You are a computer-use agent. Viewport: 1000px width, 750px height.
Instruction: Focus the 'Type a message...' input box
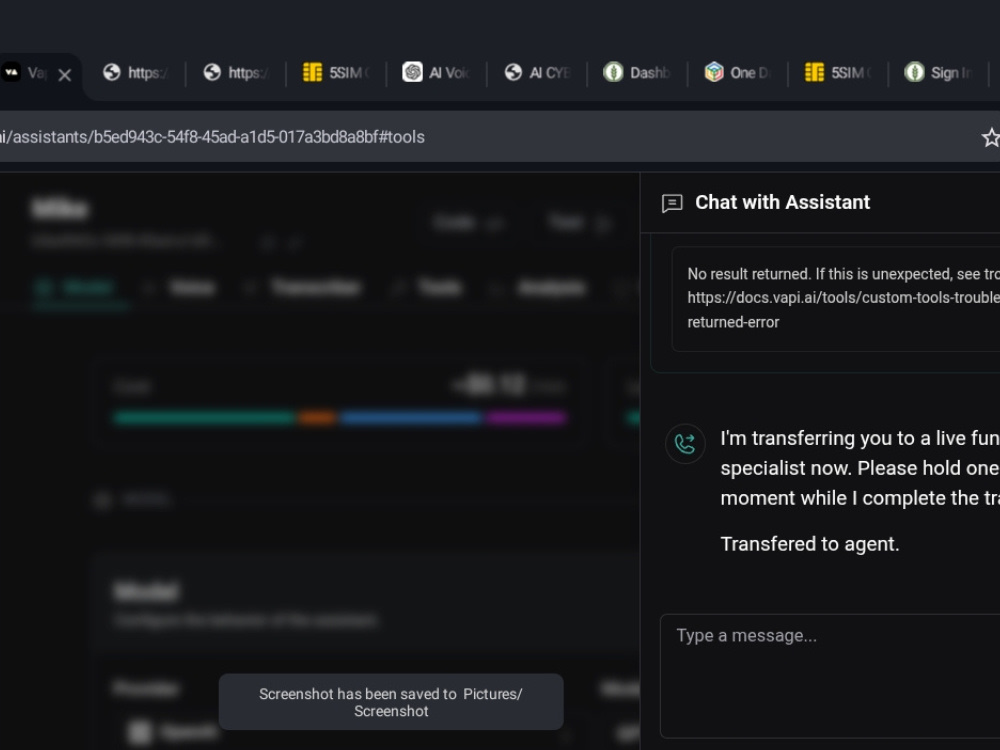tap(830, 675)
